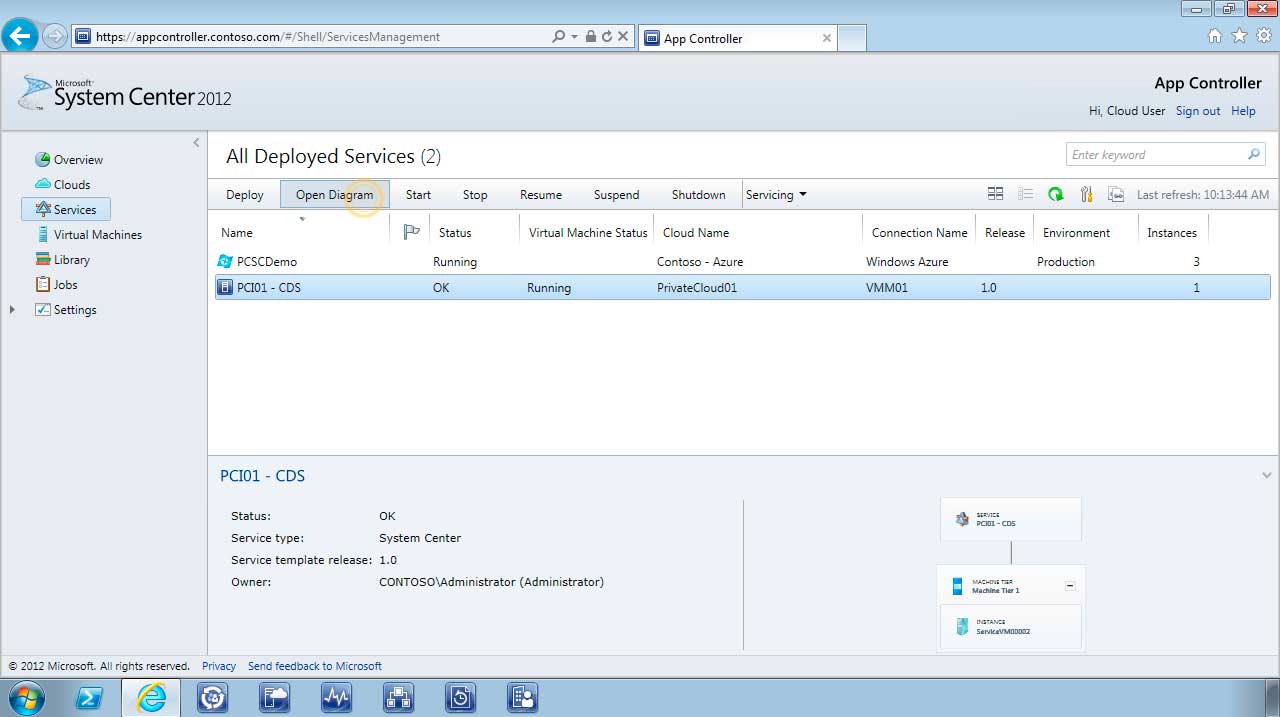Sort by the Cloud Name column header
The width and height of the screenshot is (1280, 717).
click(x=696, y=232)
